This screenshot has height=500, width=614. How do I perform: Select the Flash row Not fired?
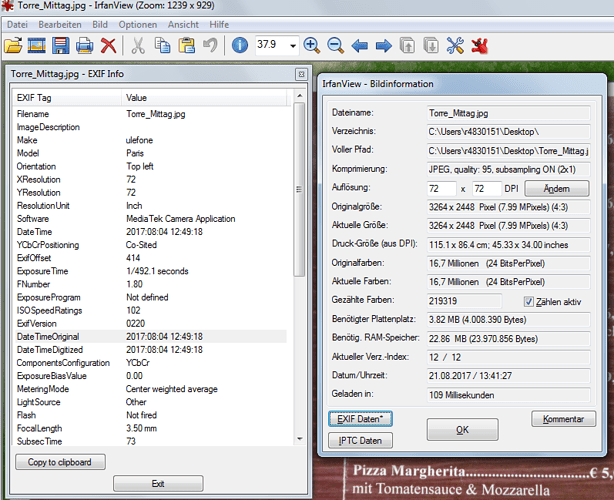coord(151,415)
